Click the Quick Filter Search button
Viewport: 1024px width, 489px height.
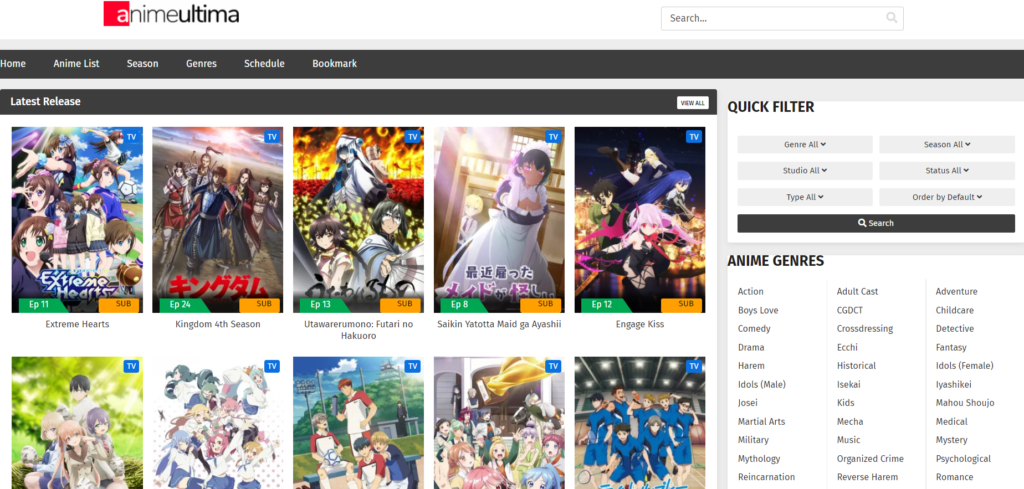876,223
